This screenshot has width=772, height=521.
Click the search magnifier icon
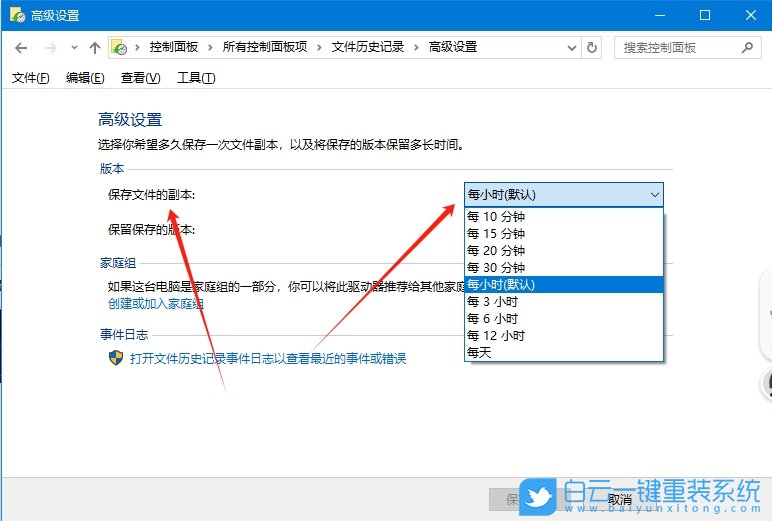[747, 48]
